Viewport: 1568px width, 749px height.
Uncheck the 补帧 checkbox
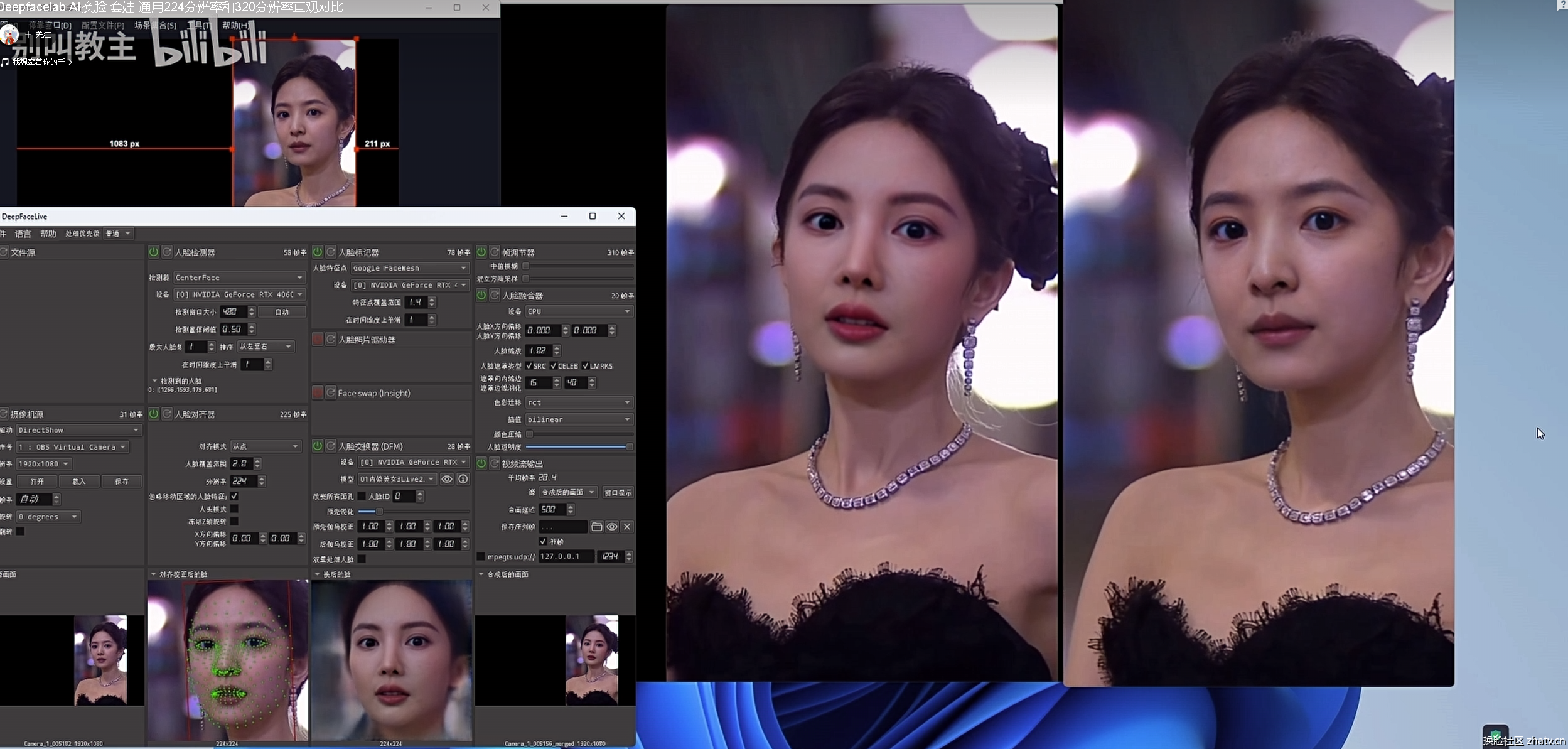[x=543, y=541]
